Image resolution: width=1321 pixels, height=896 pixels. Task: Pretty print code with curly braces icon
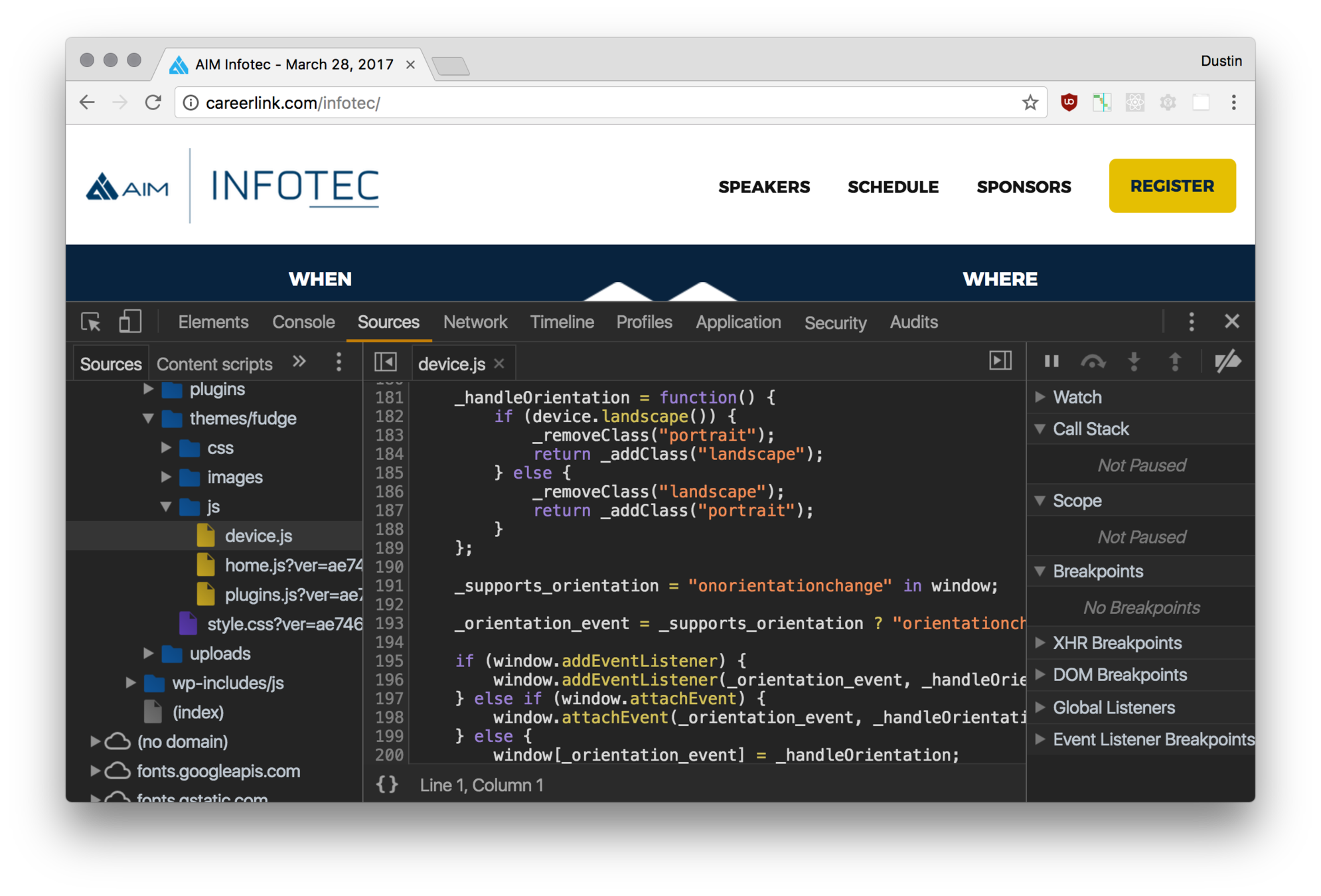pyautogui.click(x=387, y=784)
